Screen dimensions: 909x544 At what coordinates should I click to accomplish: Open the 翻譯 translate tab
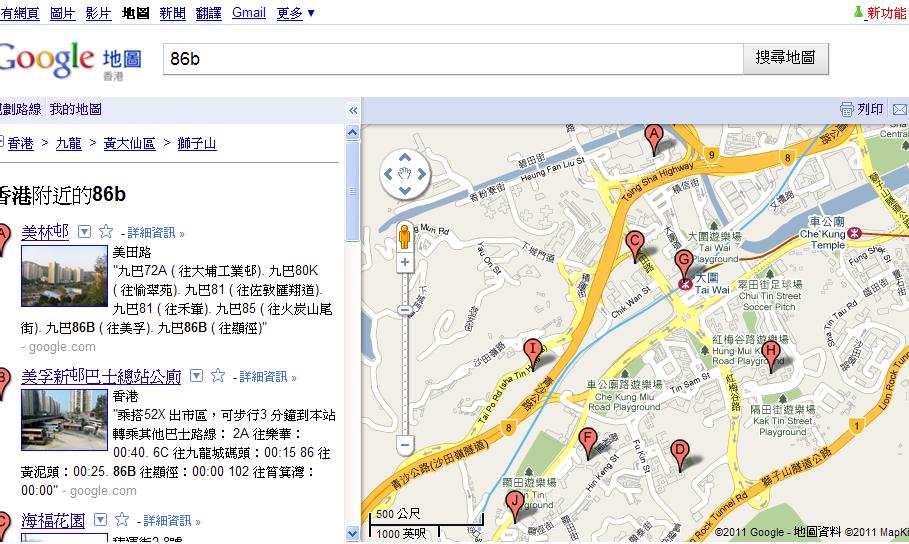(x=209, y=13)
